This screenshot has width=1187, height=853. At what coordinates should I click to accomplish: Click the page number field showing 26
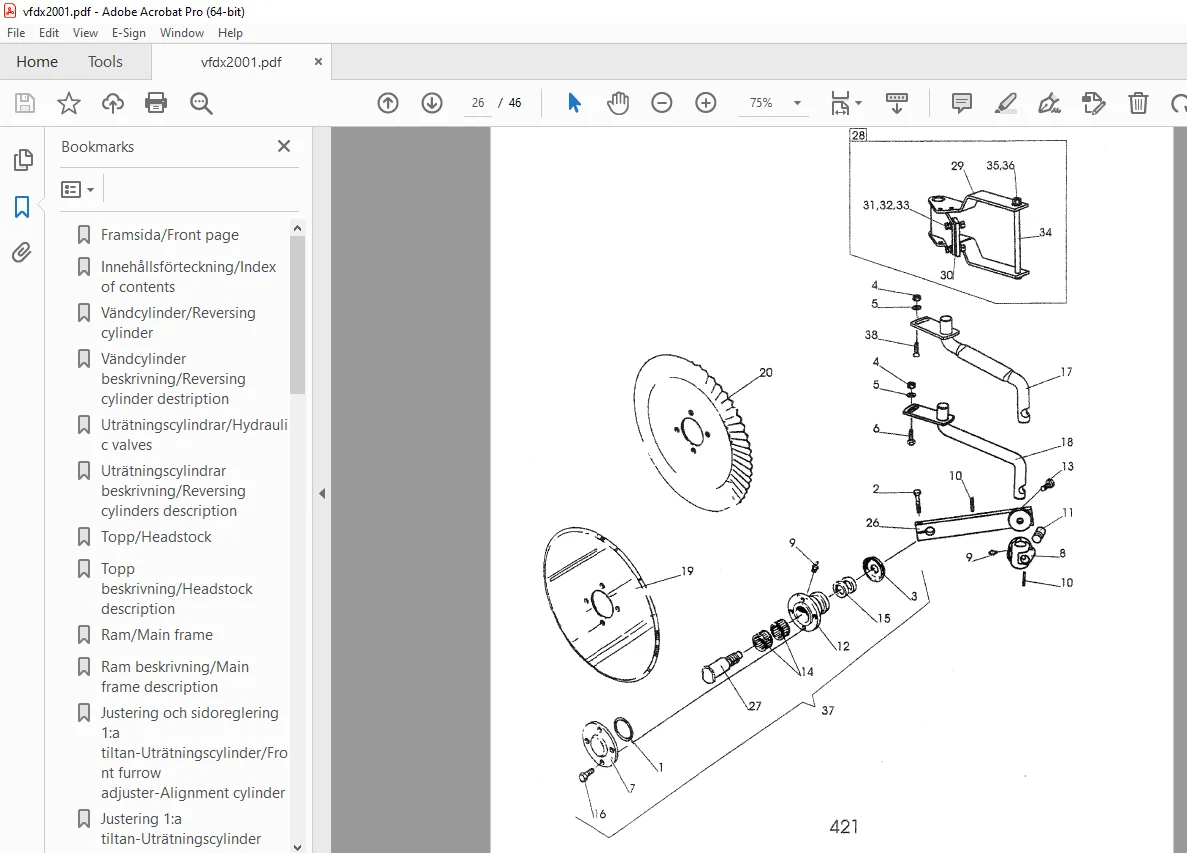click(478, 103)
